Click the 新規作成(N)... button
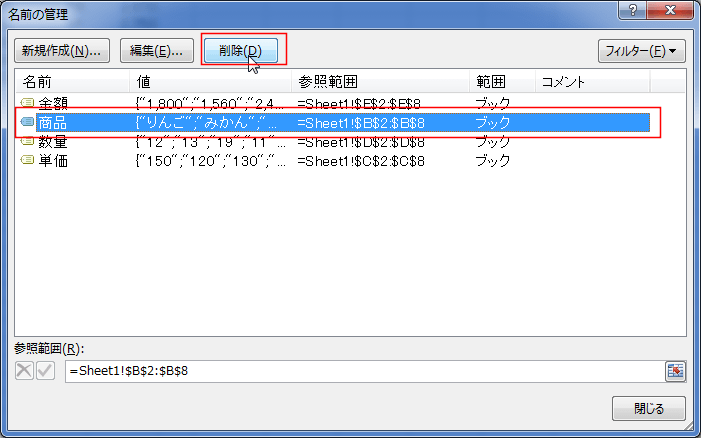Image resolution: width=701 pixels, height=438 pixels. click(62, 51)
